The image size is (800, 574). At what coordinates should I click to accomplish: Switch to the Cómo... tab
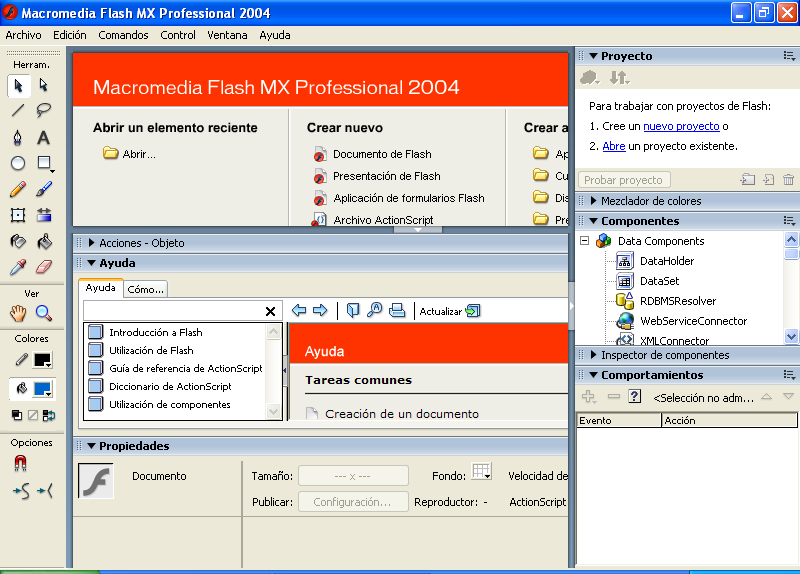tap(146, 289)
